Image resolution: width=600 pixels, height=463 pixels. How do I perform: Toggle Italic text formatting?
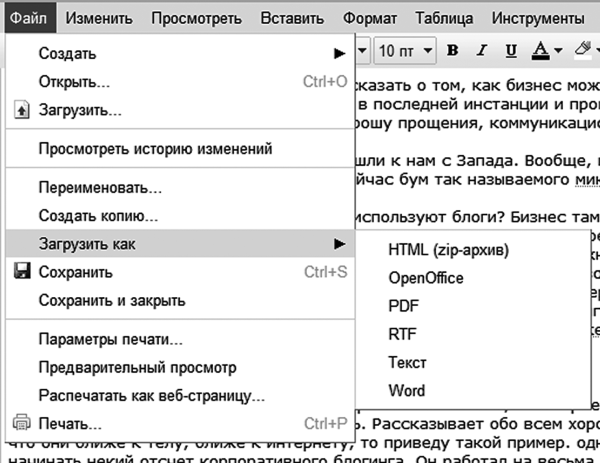482,50
